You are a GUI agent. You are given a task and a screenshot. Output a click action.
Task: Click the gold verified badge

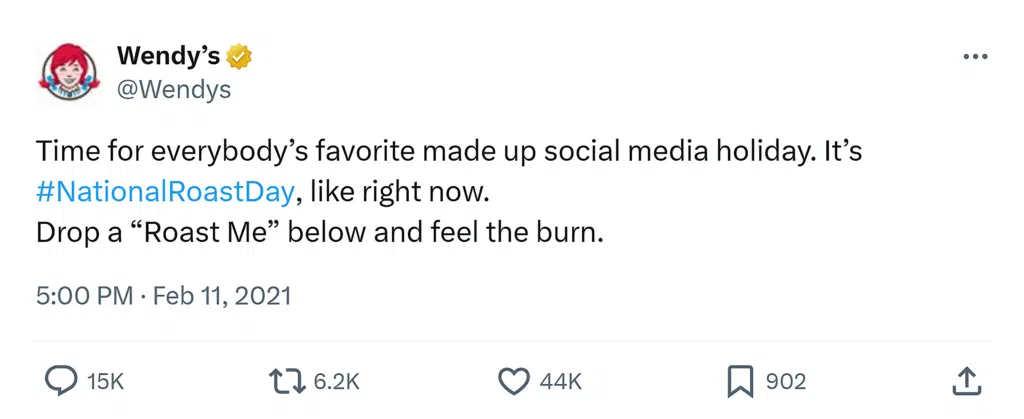point(239,57)
